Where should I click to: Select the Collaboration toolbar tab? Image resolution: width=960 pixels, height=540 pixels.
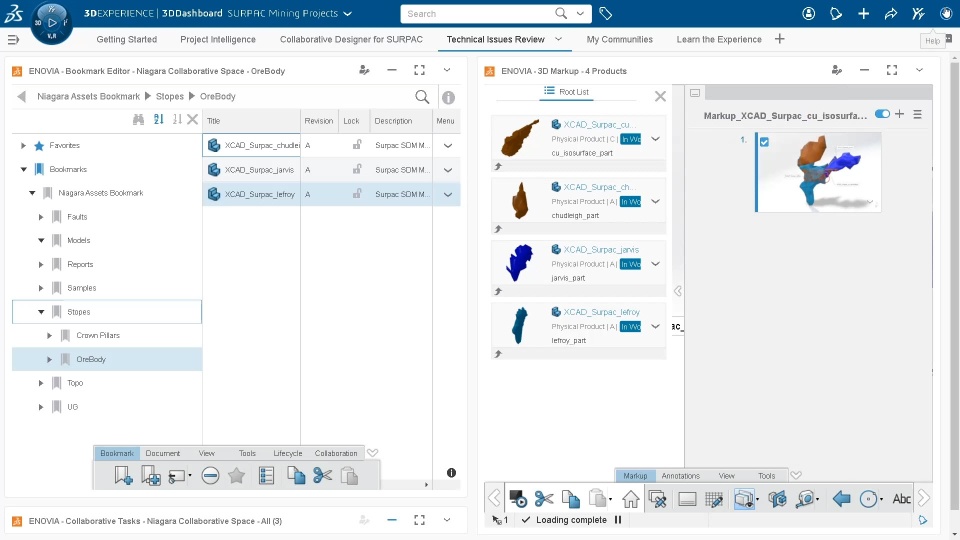[x=336, y=454]
